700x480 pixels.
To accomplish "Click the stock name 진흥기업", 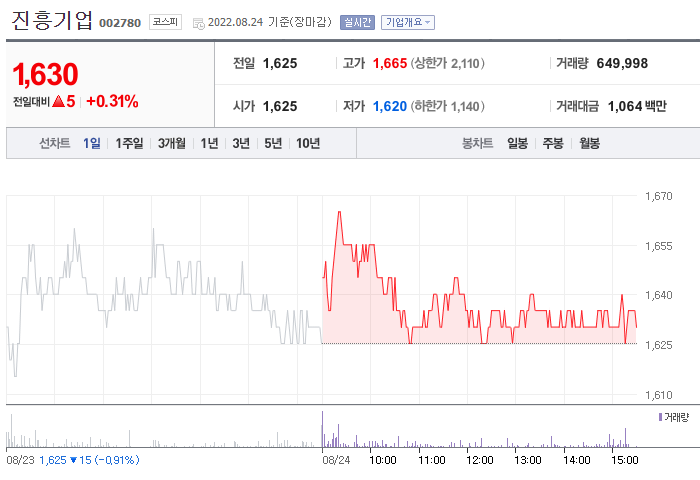I will point(52,21).
